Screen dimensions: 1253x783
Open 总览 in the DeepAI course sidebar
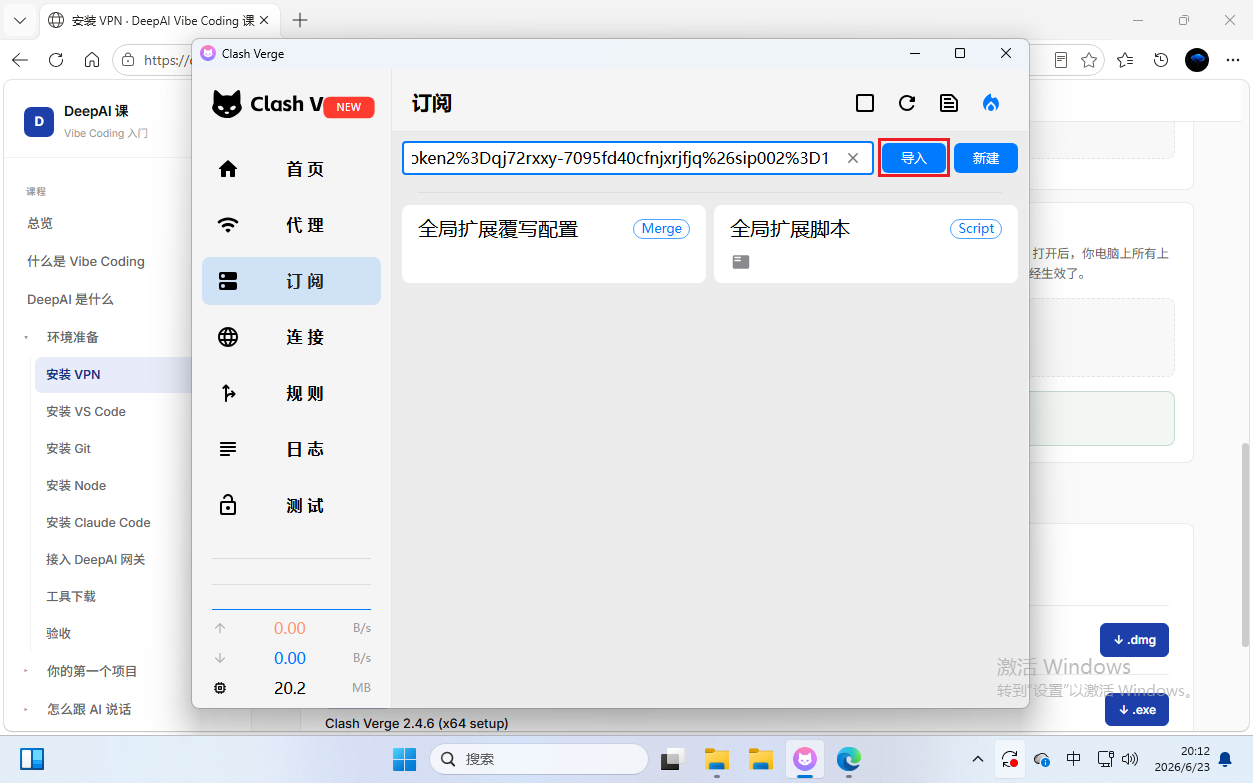[40, 223]
